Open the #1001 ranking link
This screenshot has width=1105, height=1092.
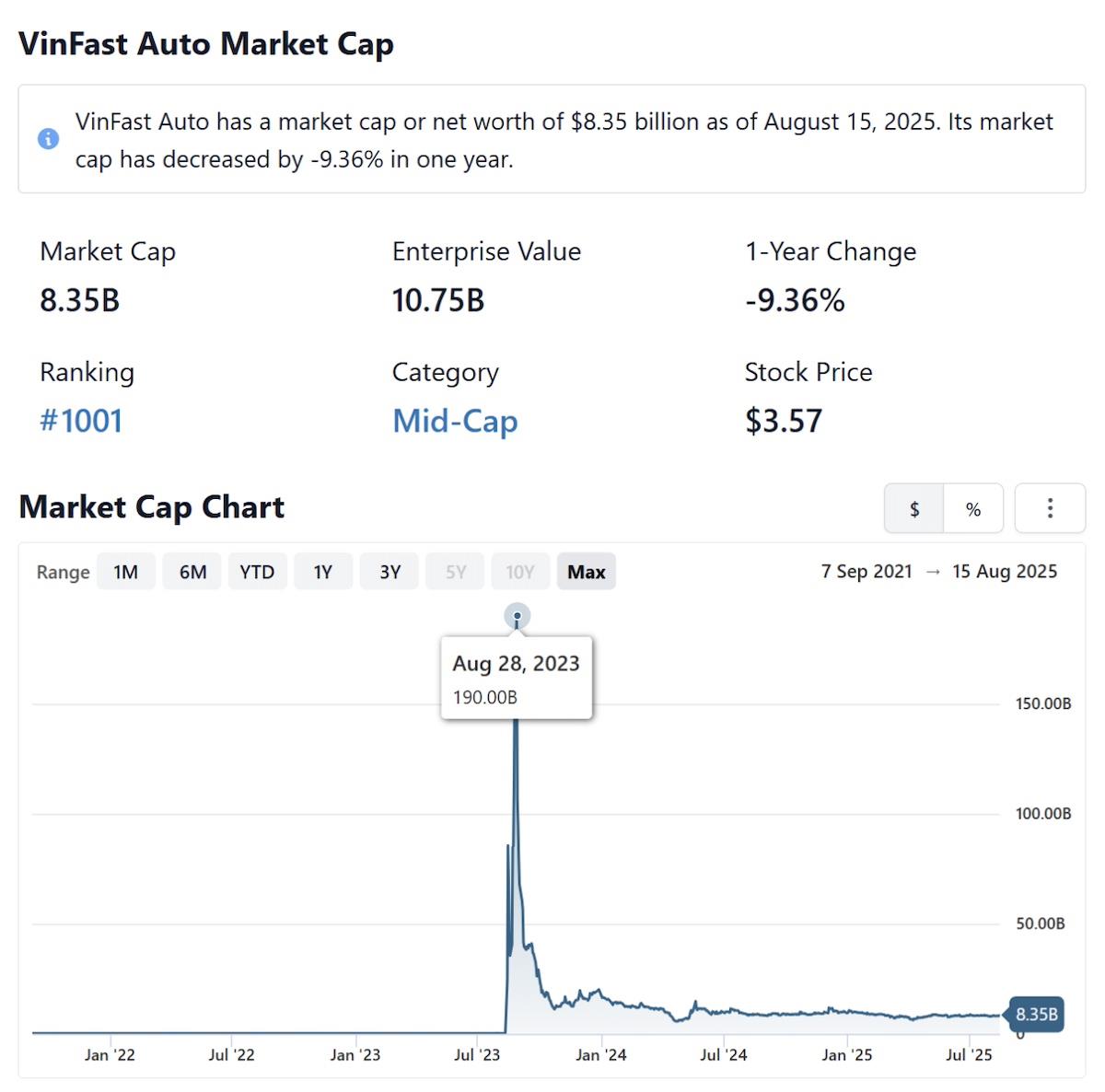81,421
